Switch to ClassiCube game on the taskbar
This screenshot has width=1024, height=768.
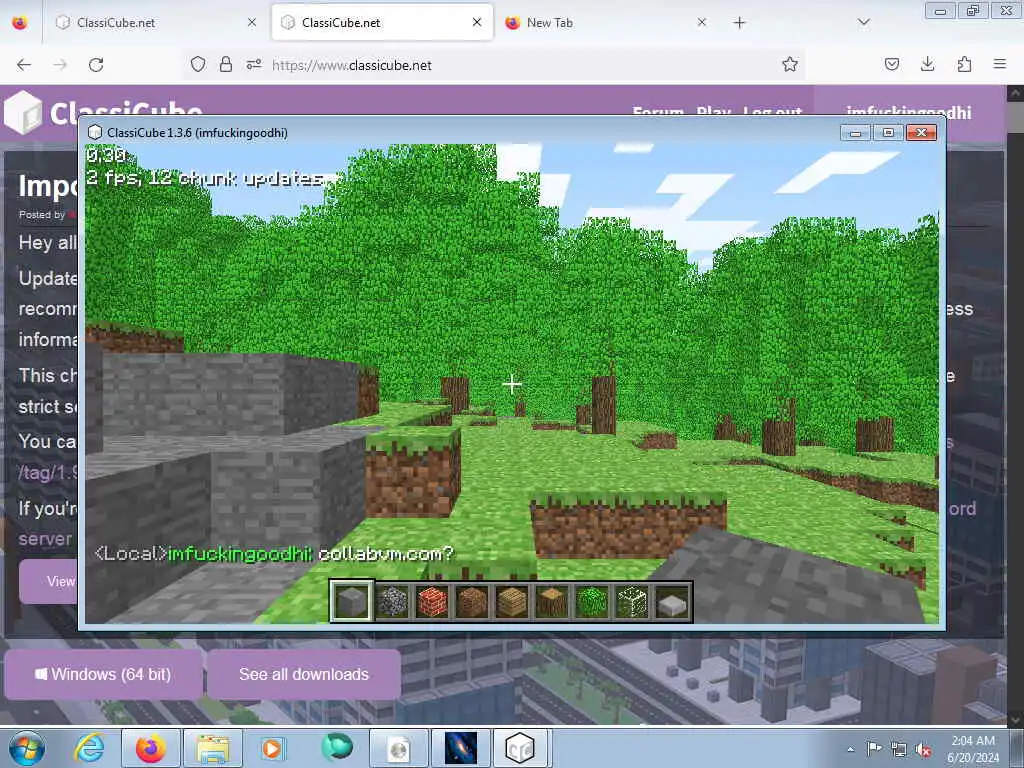point(520,748)
